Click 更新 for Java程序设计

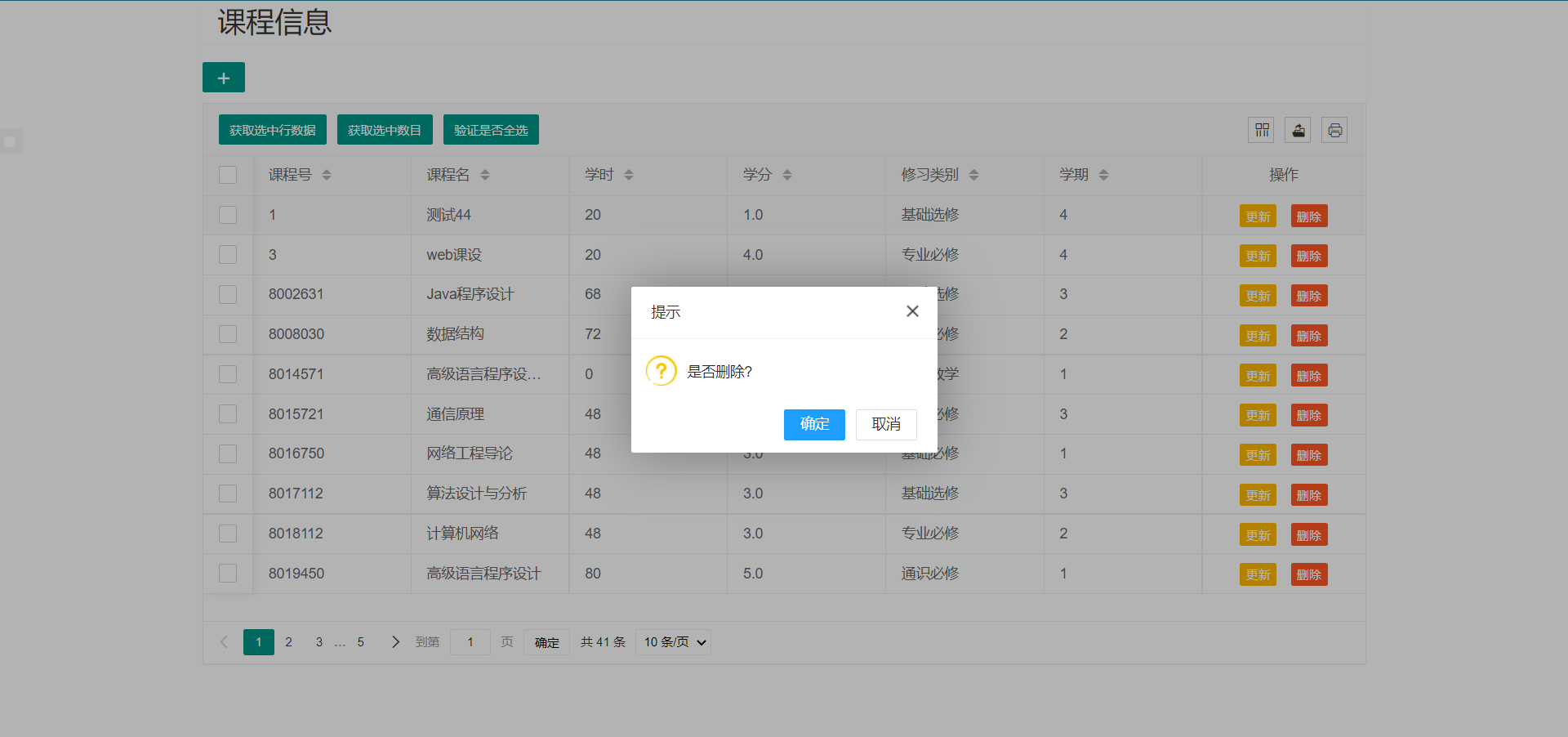pyautogui.click(x=1258, y=296)
